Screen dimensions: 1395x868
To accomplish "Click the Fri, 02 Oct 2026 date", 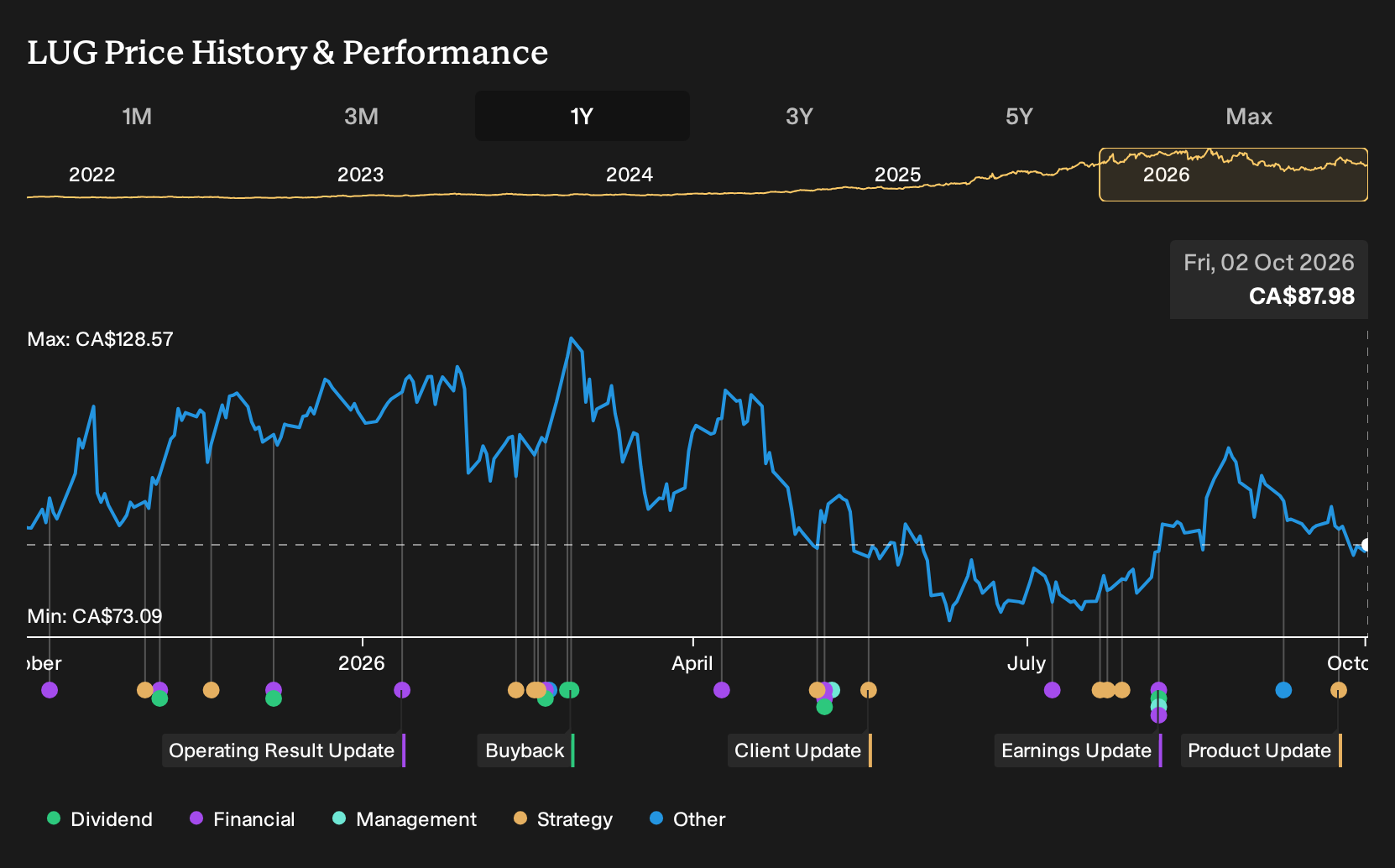I will pyautogui.click(x=1269, y=263).
